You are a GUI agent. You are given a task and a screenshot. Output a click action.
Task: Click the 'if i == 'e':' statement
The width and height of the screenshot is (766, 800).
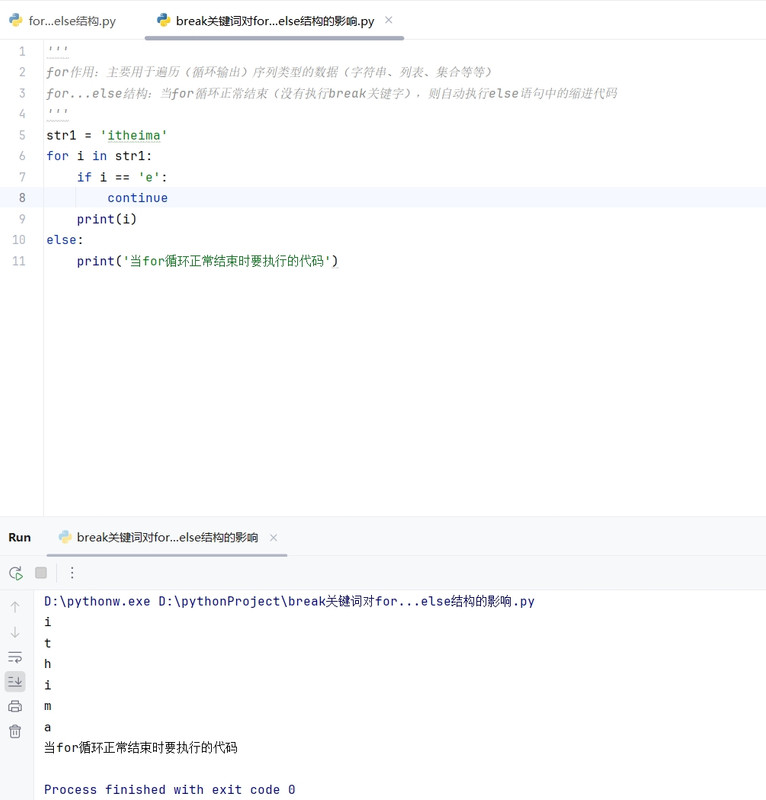[122, 177]
